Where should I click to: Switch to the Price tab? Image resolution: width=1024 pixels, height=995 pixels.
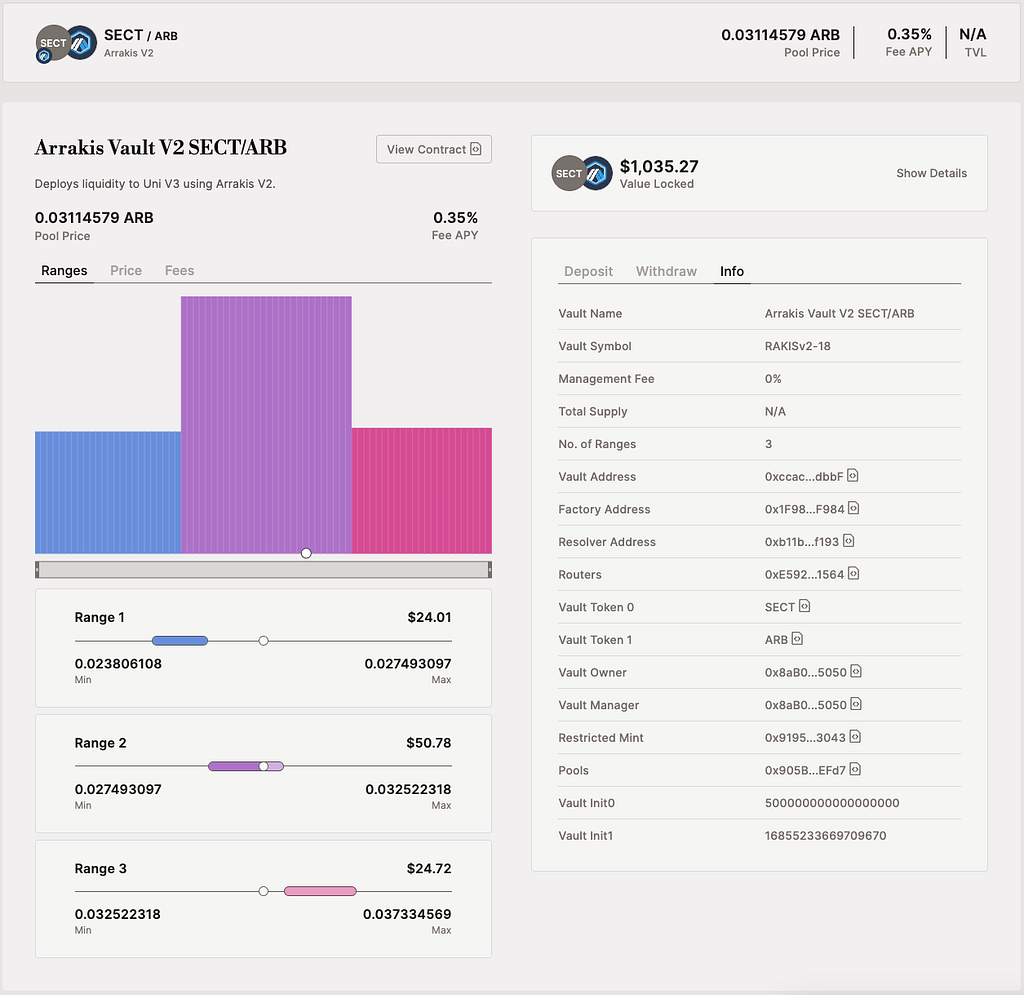[126, 270]
